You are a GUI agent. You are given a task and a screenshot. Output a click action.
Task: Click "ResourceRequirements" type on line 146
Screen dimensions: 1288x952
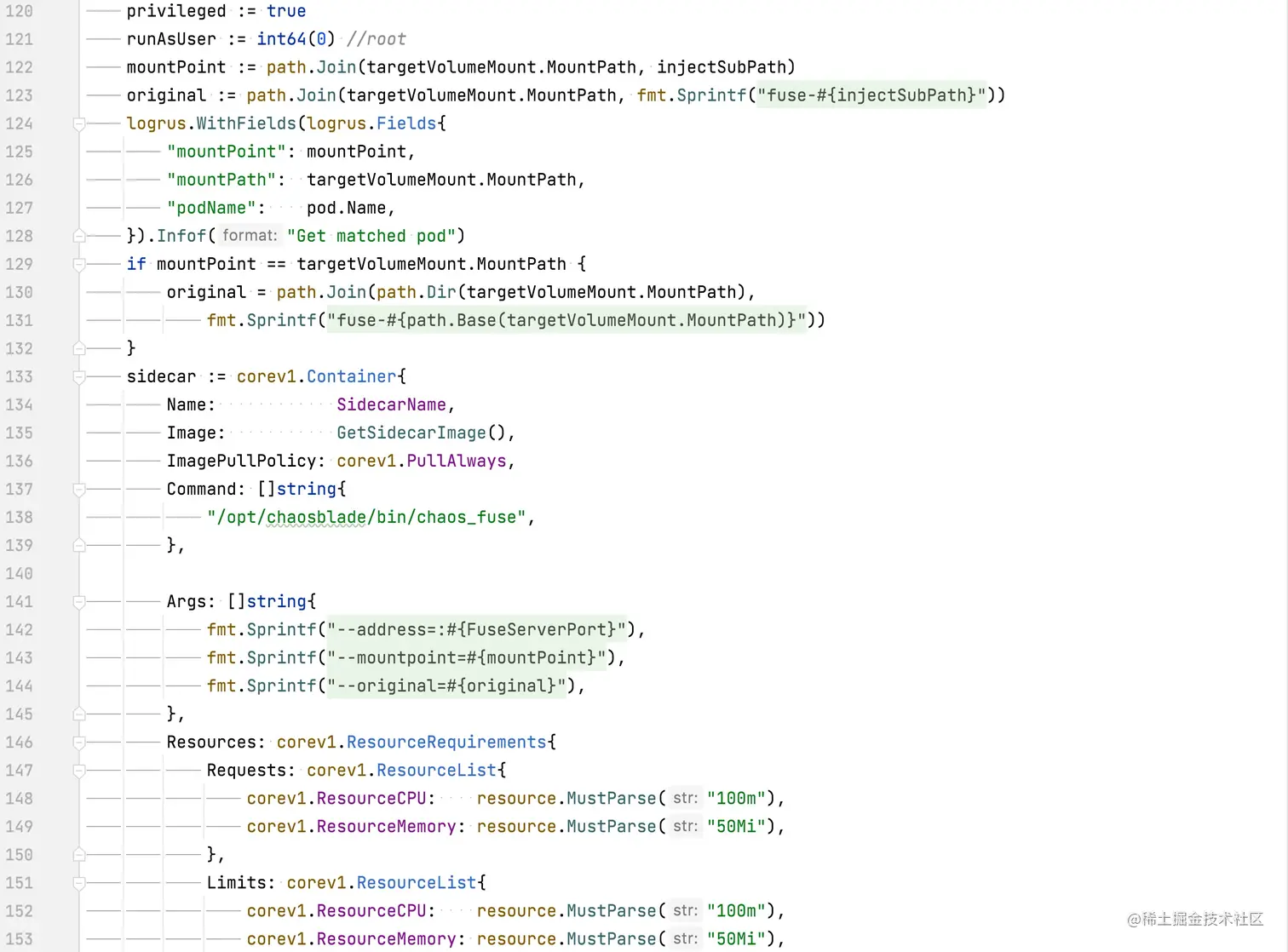click(x=446, y=742)
